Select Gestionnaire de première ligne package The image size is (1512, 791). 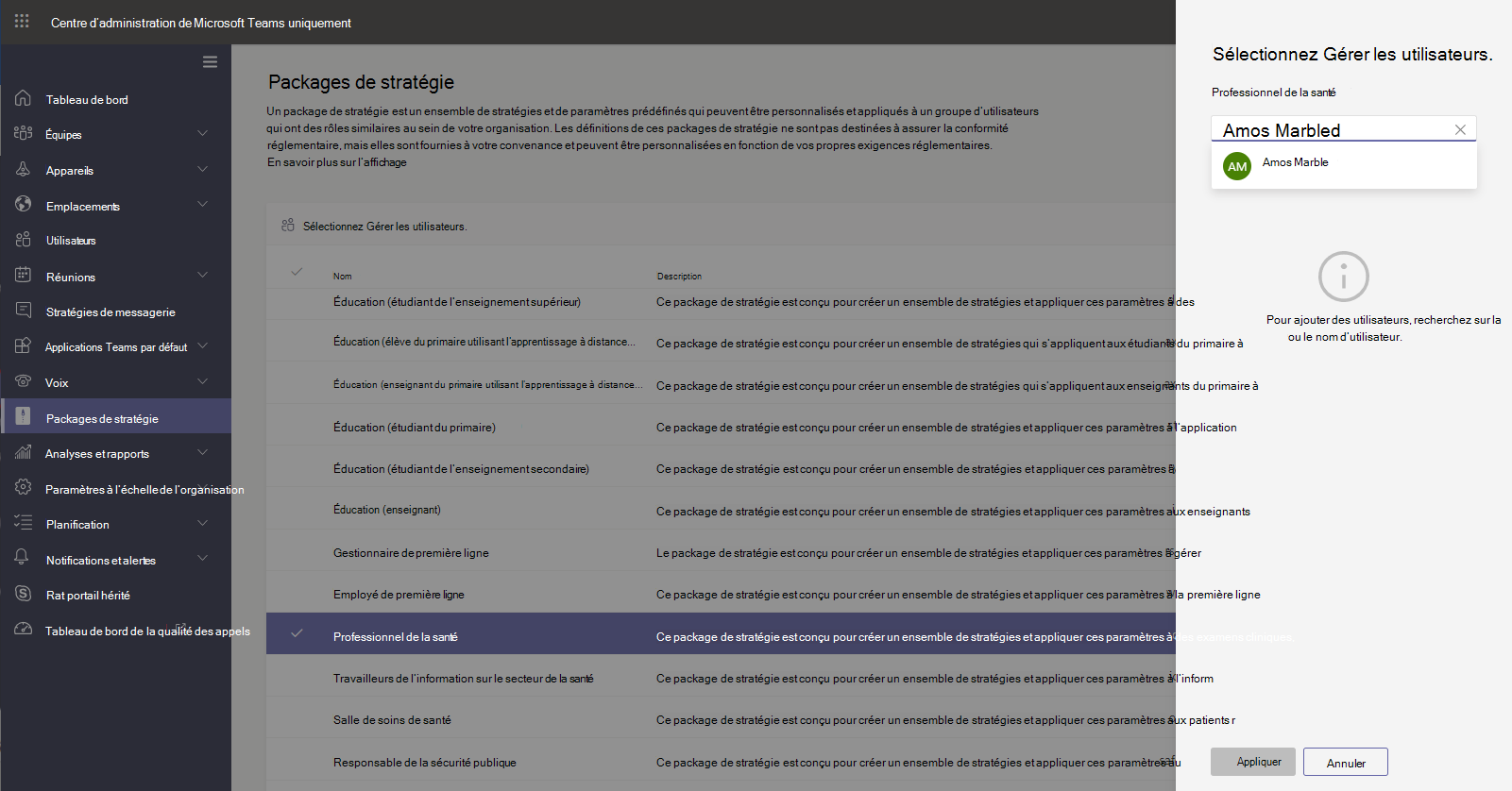tap(411, 553)
